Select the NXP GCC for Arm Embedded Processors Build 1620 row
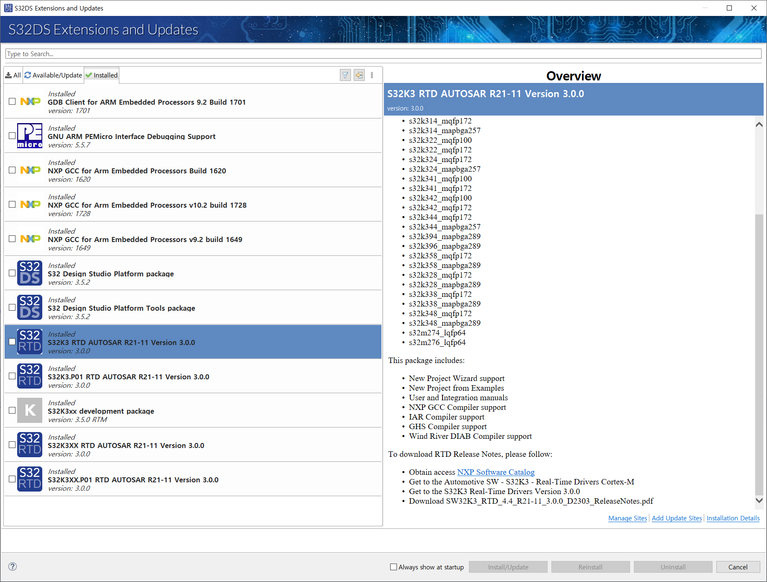Viewport: 767px width, 582px height. [x=193, y=170]
